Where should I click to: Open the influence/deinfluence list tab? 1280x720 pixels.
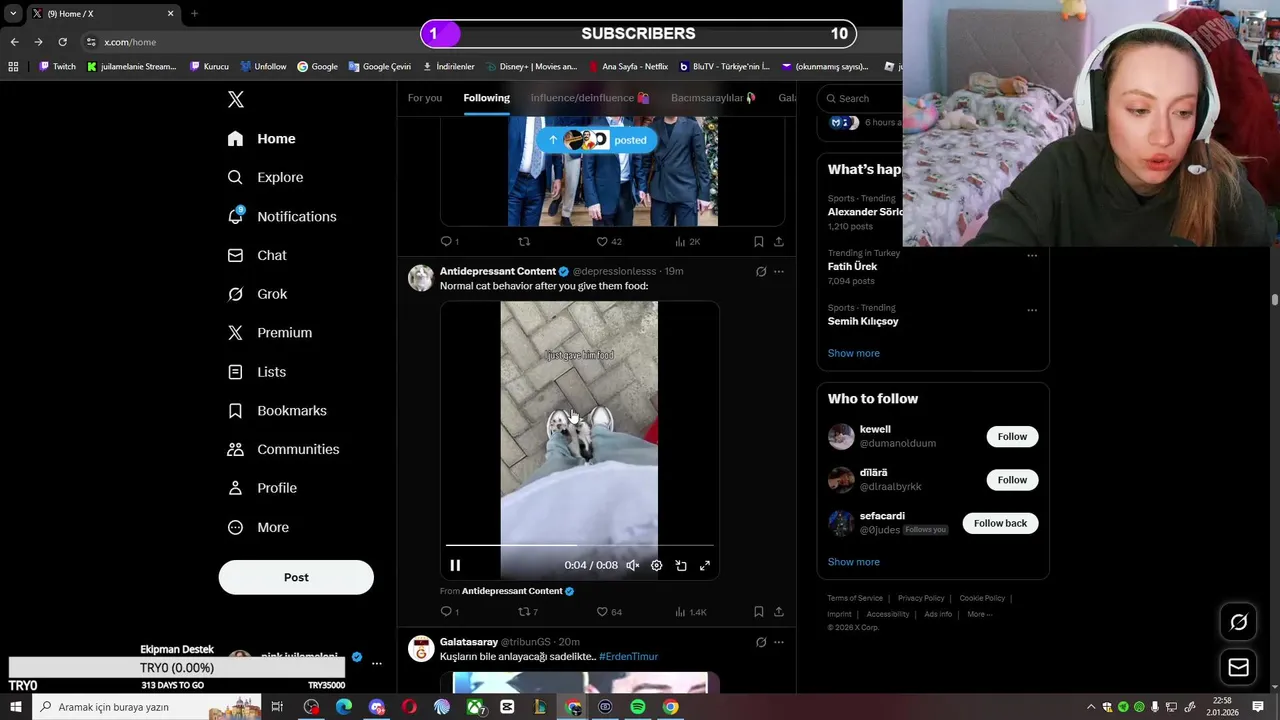pyautogui.click(x=590, y=98)
